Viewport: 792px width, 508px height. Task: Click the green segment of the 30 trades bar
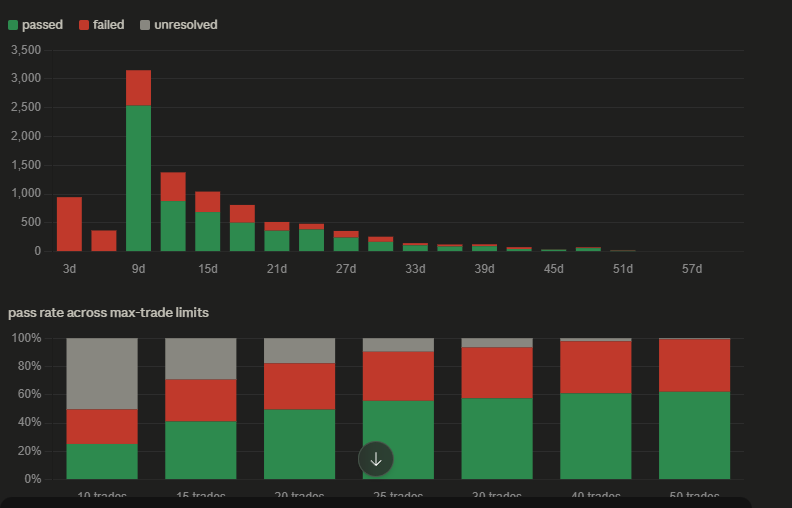click(497, 439)
